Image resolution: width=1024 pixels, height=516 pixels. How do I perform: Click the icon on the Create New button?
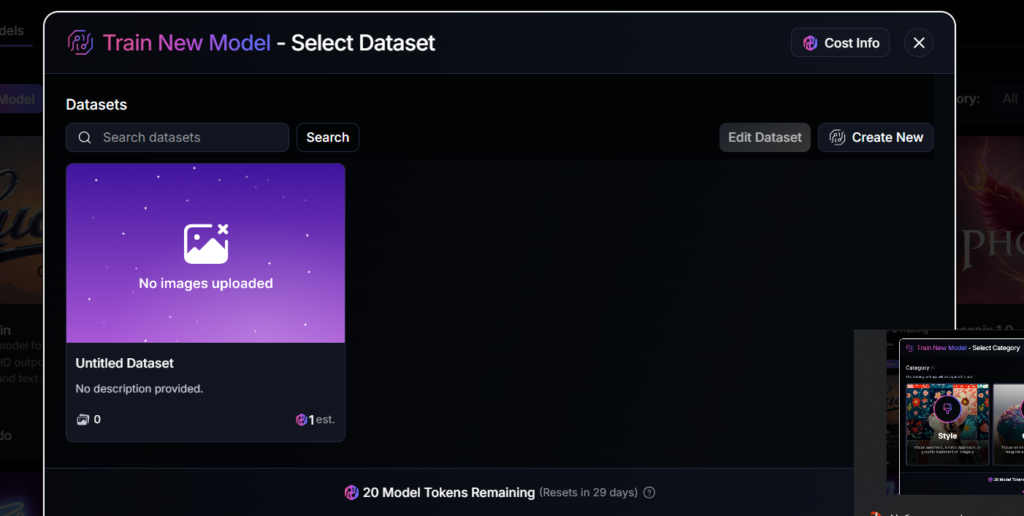point(838,138)
